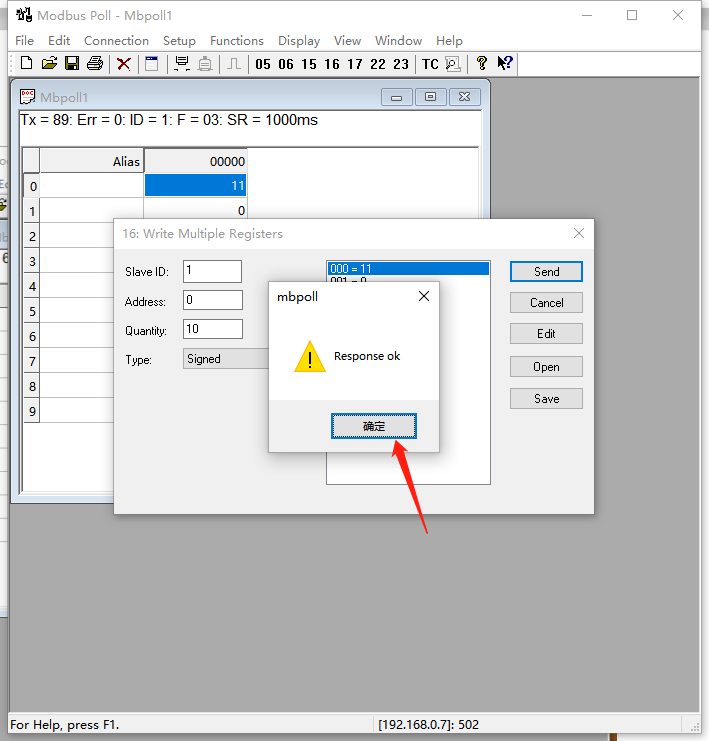This screenshot has width=709, height=741.
Task: Click the function 16 toolbar button
Action: [x=332, y=64]
